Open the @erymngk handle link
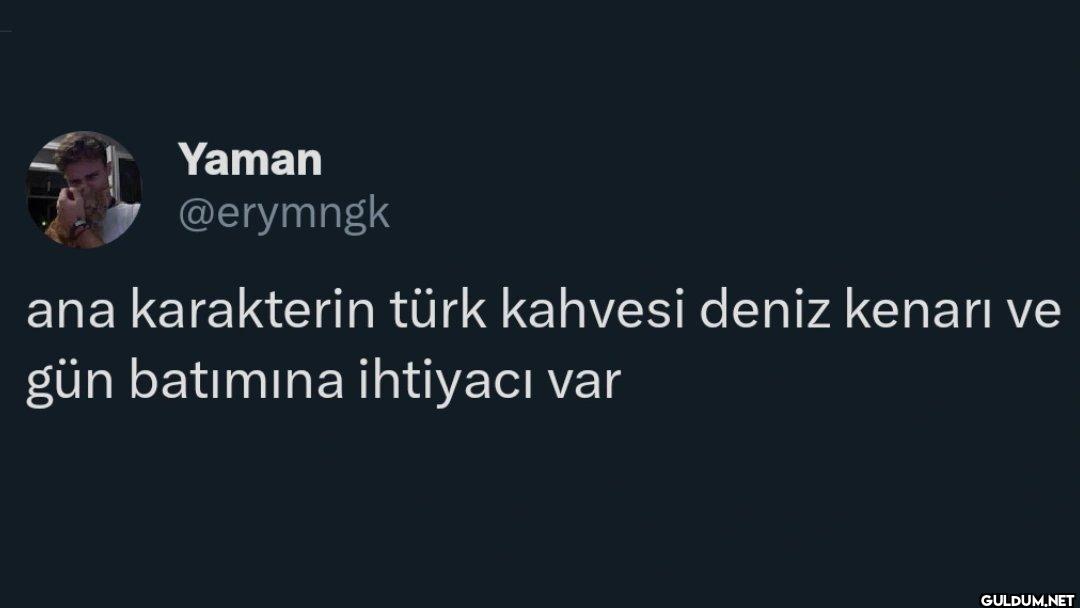Image resolution: width=1080 pixels, height=608 pixels. pos(284,214)
